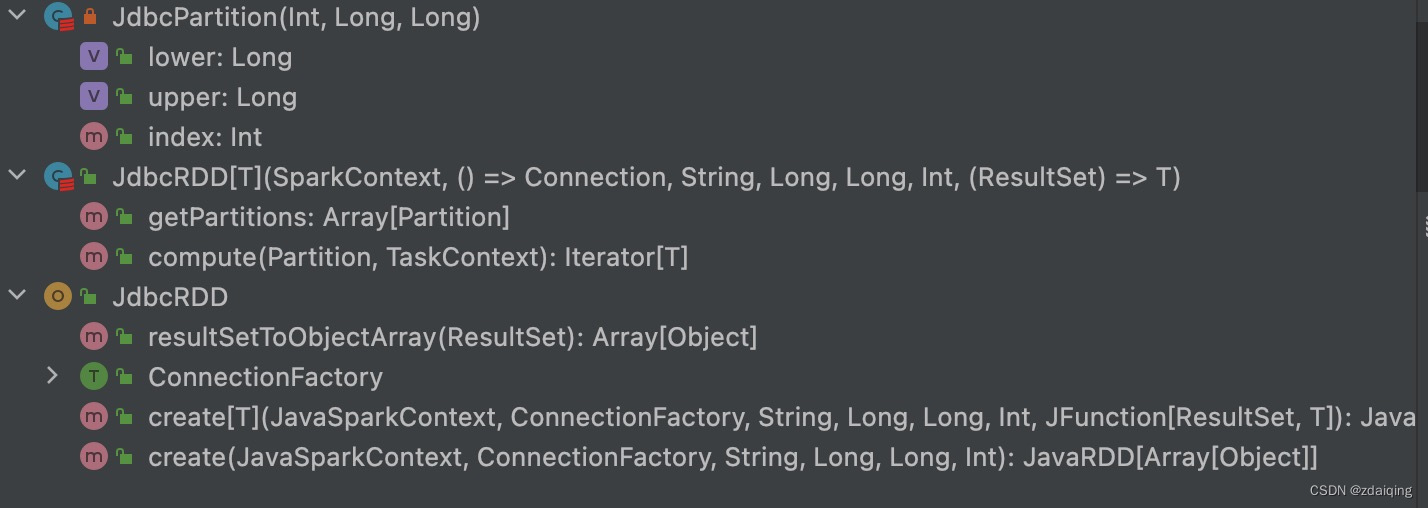Screen dimensions: 1428x508
Task: Click the purple field icon beside upper
Action: point(93,97)
